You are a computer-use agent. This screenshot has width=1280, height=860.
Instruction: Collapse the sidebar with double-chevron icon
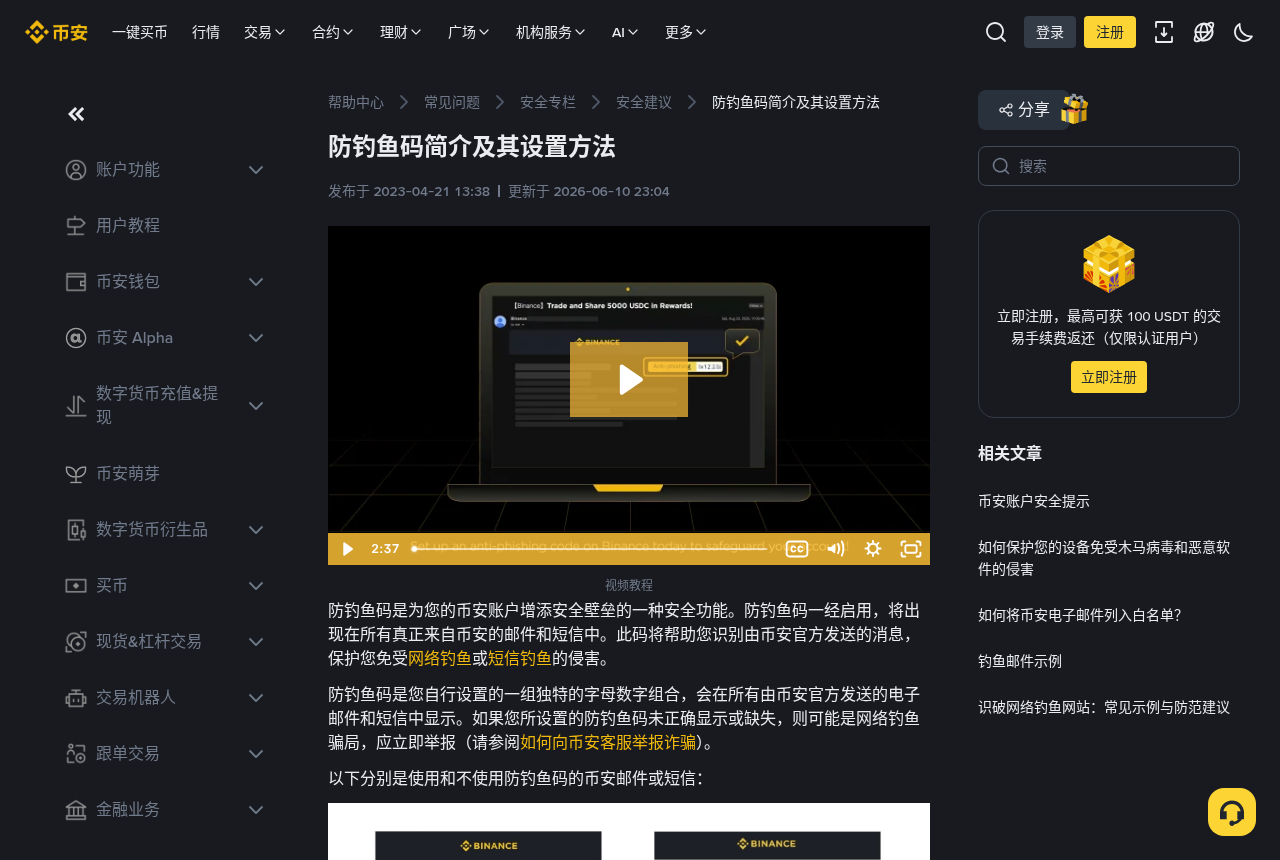[76, 114]
